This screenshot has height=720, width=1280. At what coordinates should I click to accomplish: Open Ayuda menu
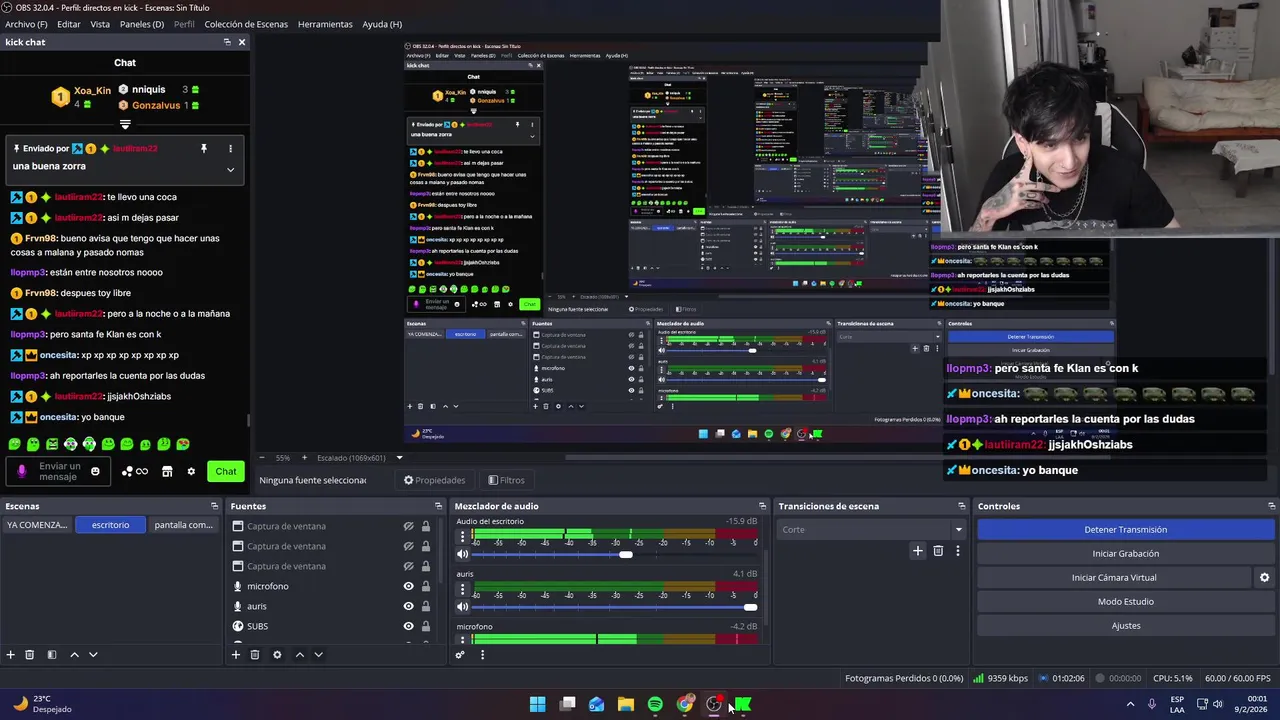coord(382,24)
